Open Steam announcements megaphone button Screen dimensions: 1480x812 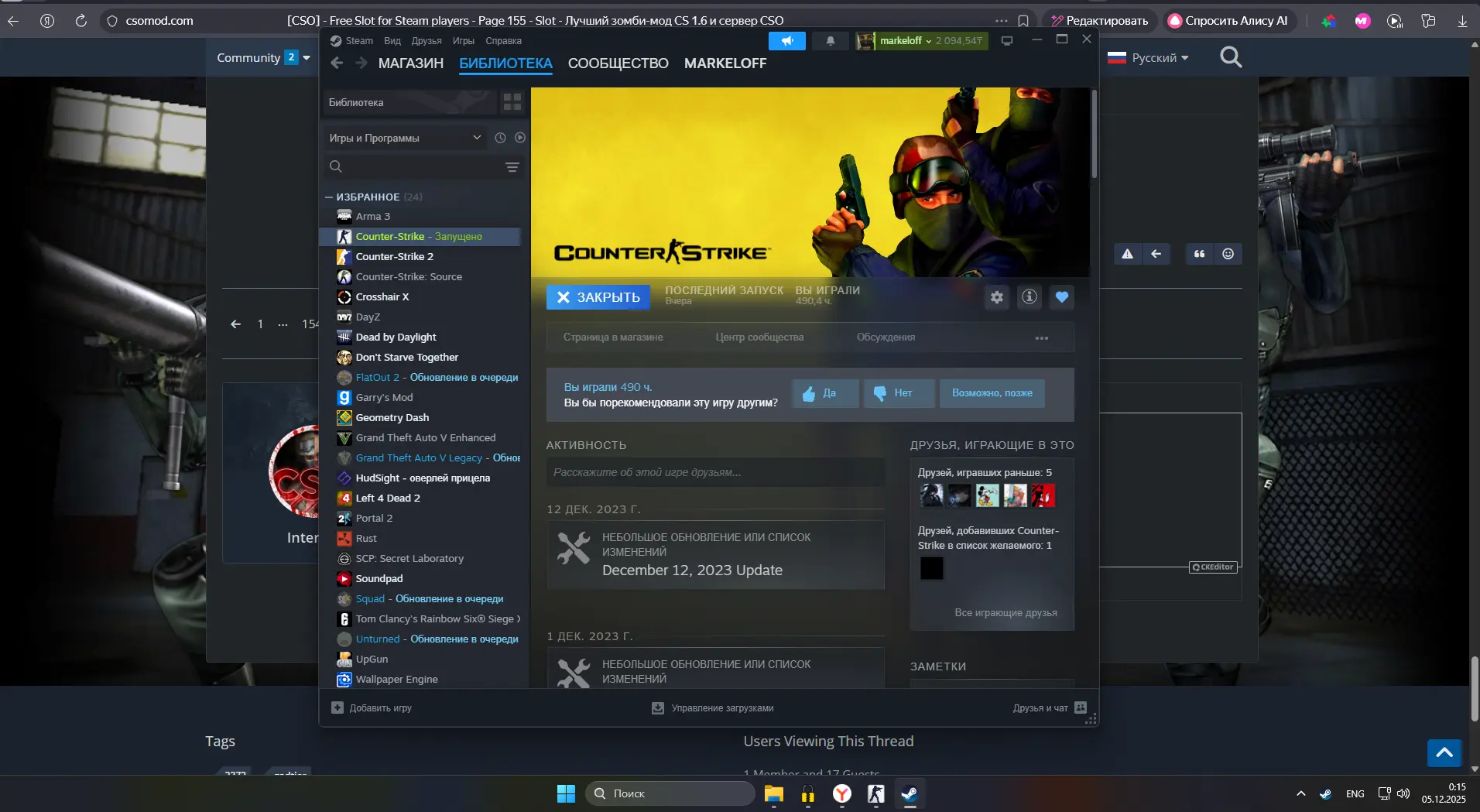pyautogui.click(x=786, y=41)
